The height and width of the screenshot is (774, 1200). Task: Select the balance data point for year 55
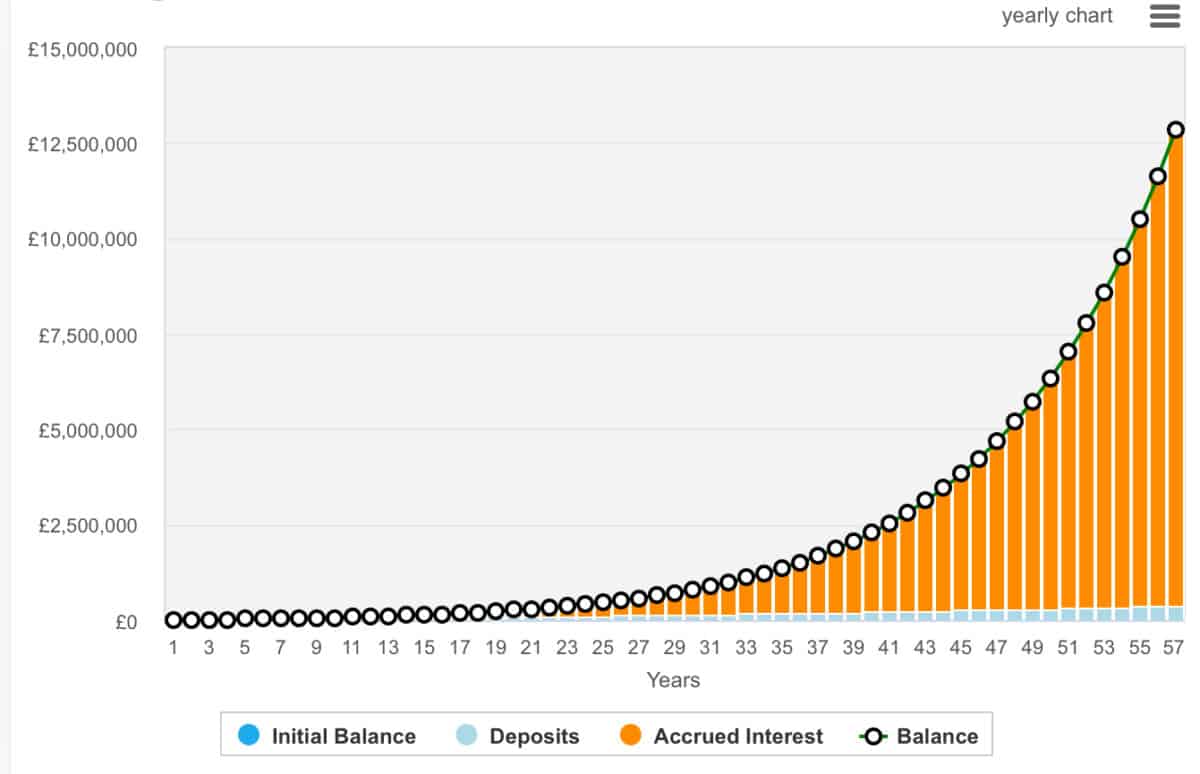(1140, 219)
